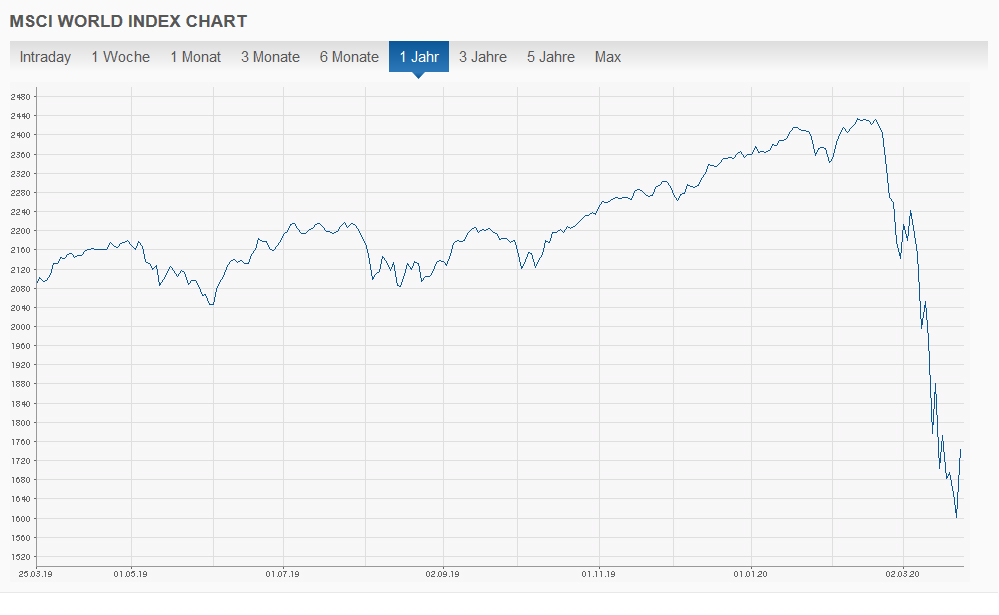Switch chart to 3 Jahre
The image size is (999, 615).
[x=483, y=57]
